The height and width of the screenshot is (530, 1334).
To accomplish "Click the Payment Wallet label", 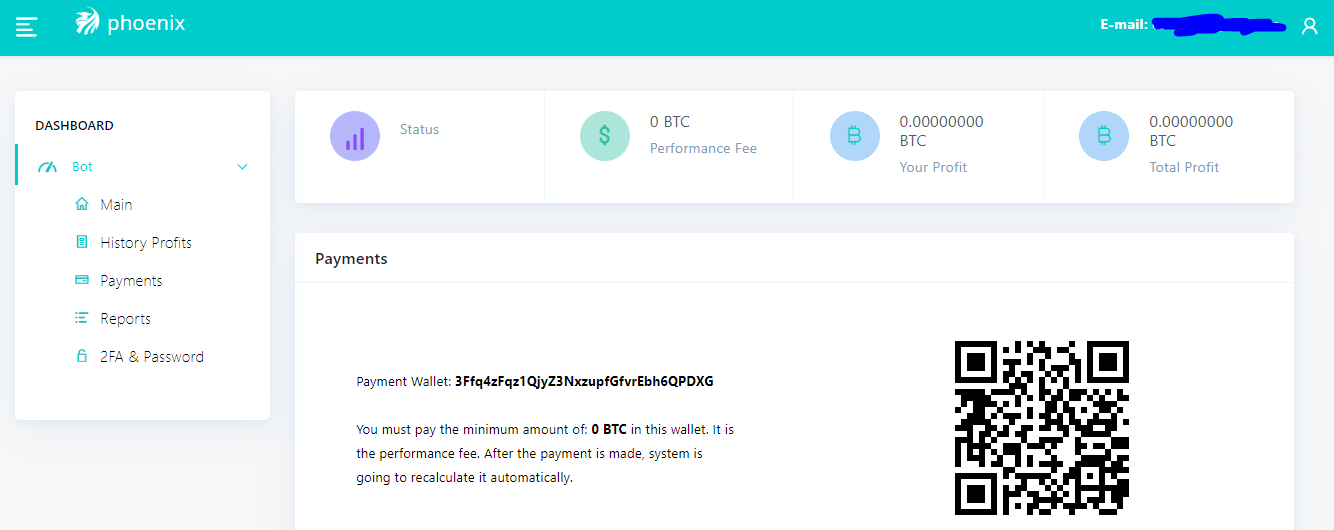I will [404, 381].
